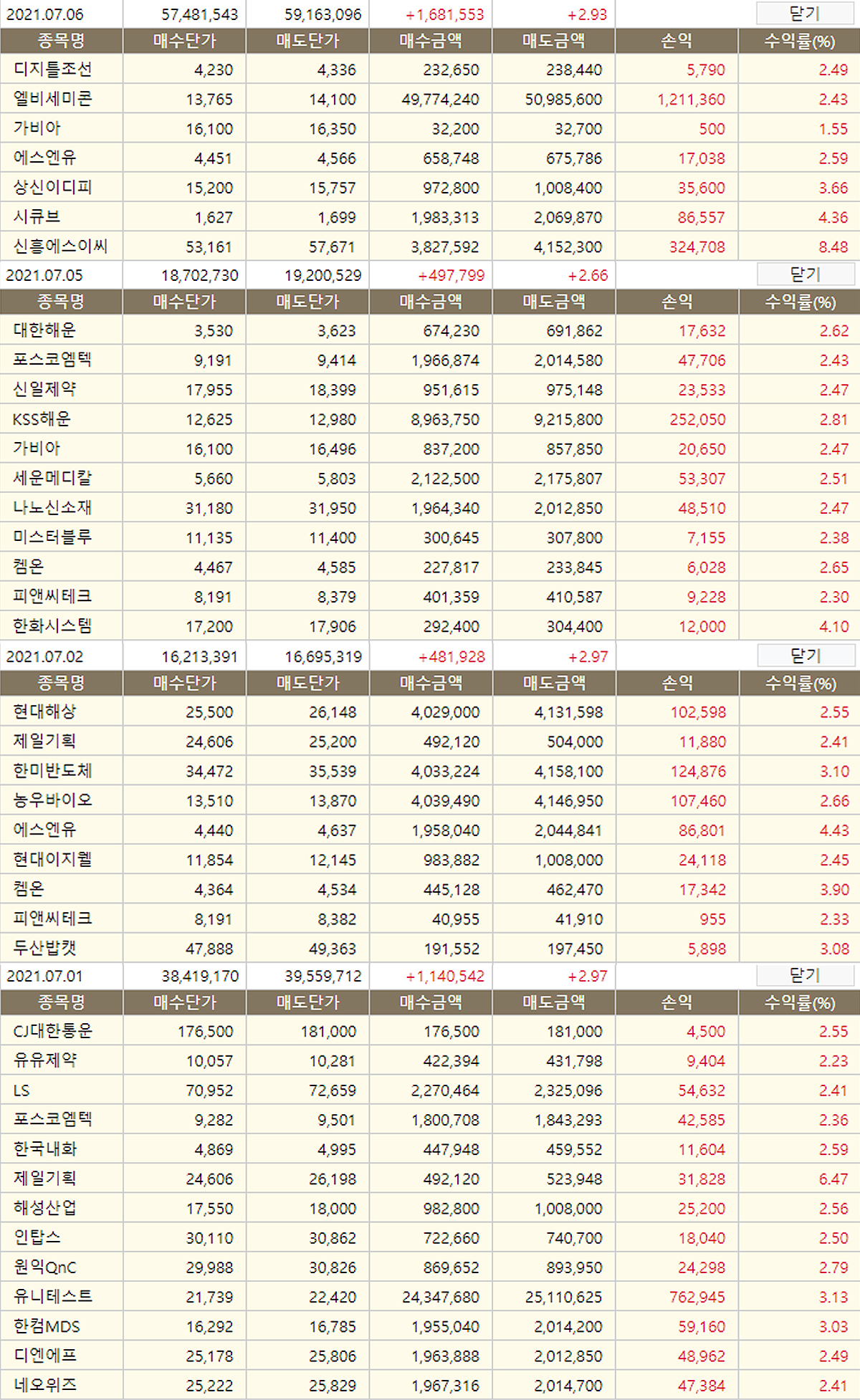Click stock name 해성산업
The width and height of the screenshot is (860, 1400).
click(x=44, y=1208)
